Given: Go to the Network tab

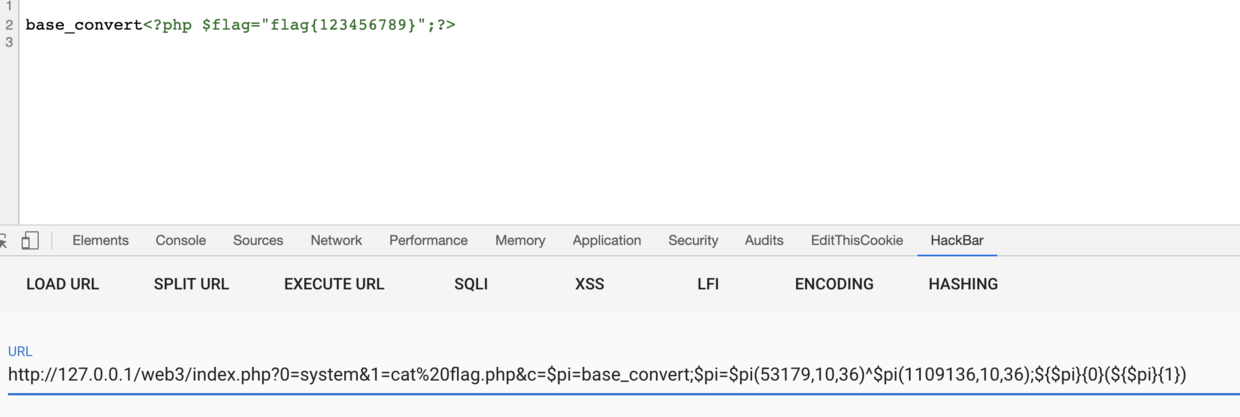Looking at the screenshot, I should tap(336, 240).
